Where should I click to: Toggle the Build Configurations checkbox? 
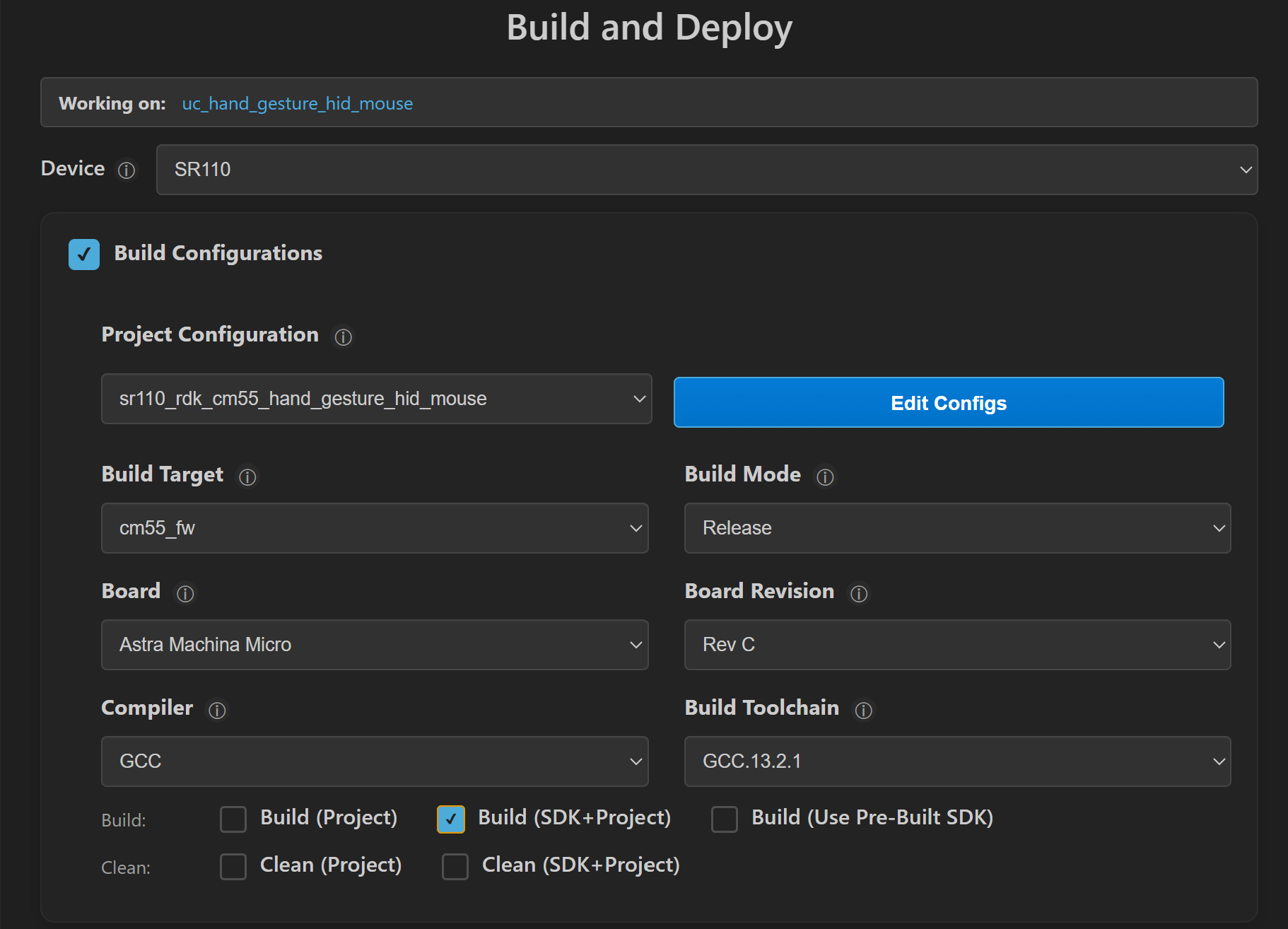point(84,255)
